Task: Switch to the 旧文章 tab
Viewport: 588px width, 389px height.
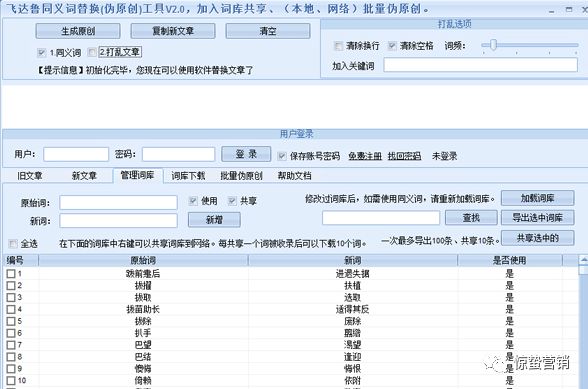Action: pyautogui.click(x=30, y=176)
